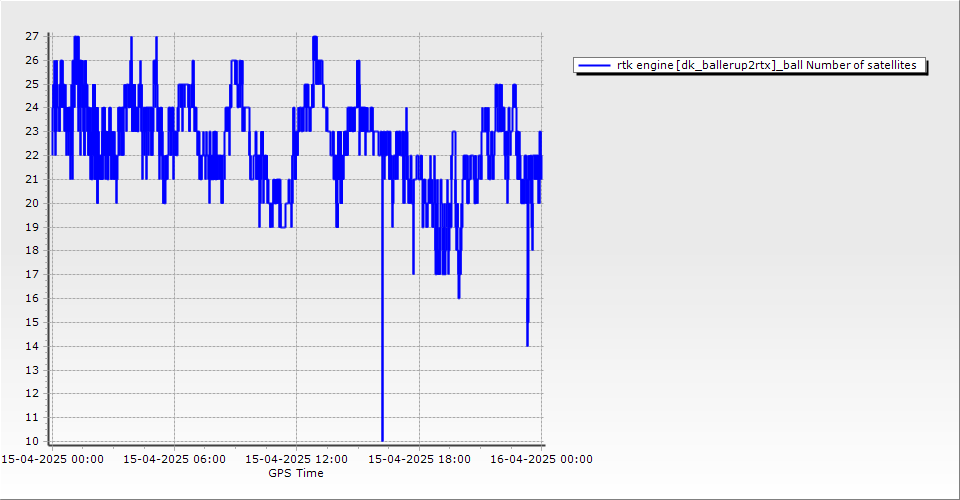Click the x-axis label '15-04-2025 12:00'

tap(296, 459)
